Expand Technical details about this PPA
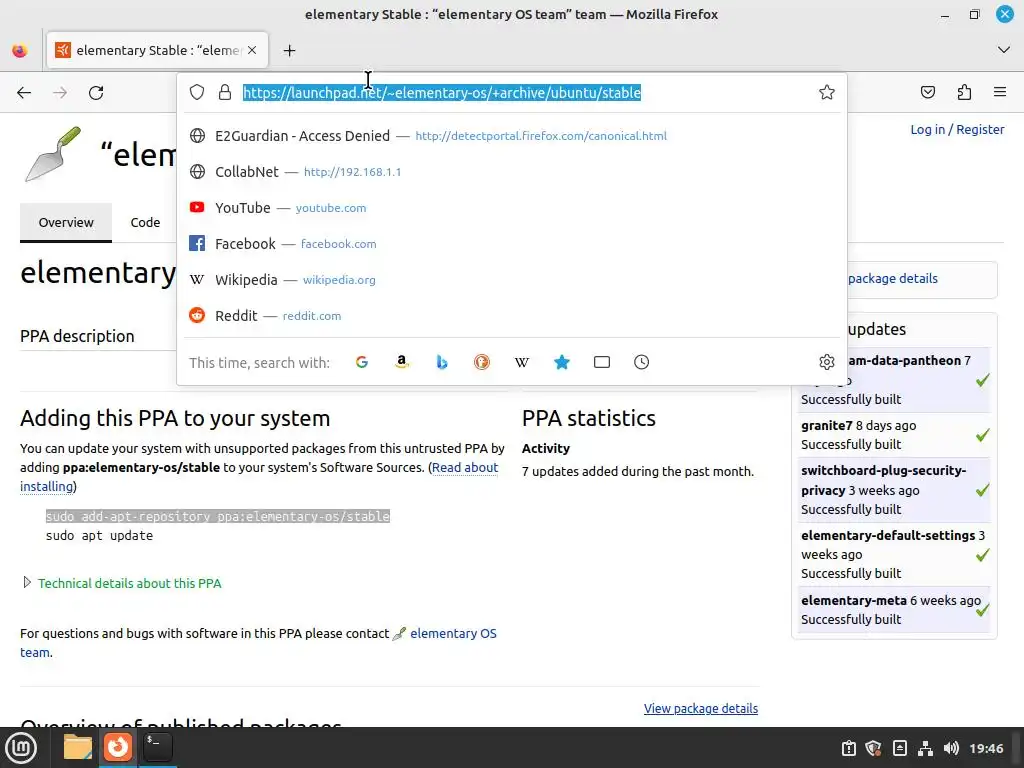 coord(129,583)
